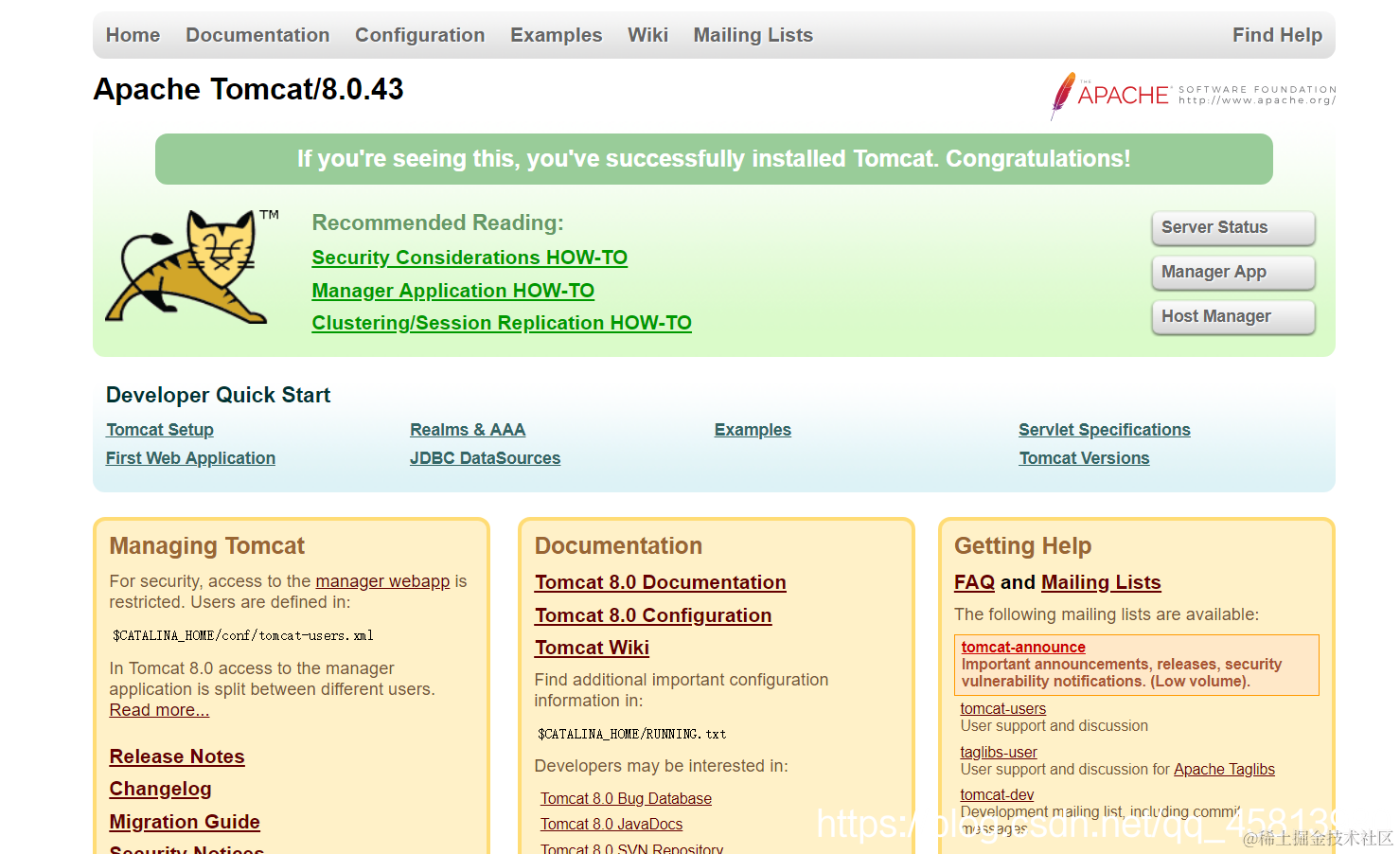Click Examples link under Developer Quick Start
1400x854 pixels.
[x=753, y=430]
